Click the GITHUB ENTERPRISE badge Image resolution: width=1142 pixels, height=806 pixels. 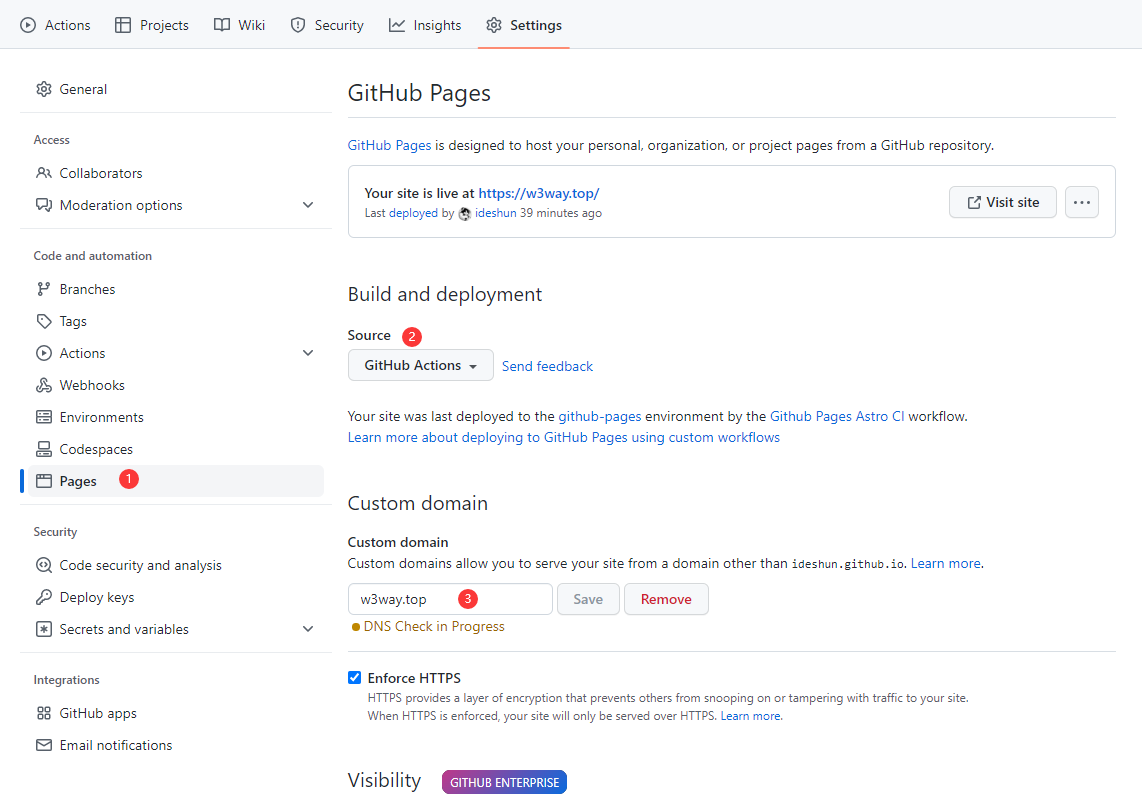[x=504, y=783]
